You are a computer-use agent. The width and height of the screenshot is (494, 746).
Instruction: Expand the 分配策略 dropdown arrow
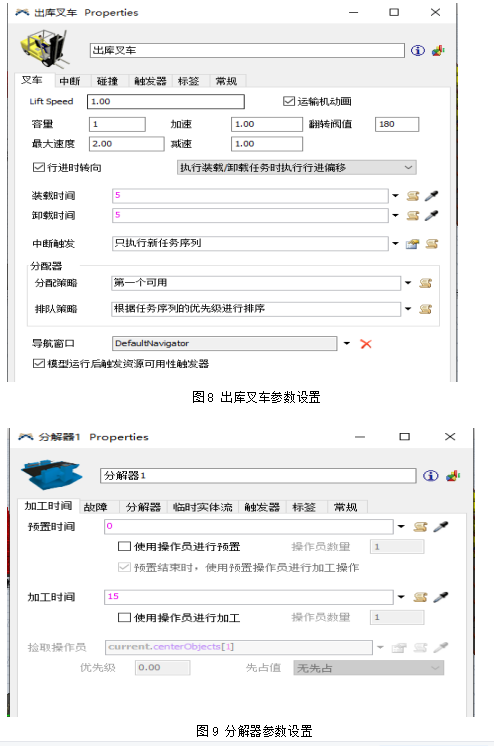tap(408, 283)
